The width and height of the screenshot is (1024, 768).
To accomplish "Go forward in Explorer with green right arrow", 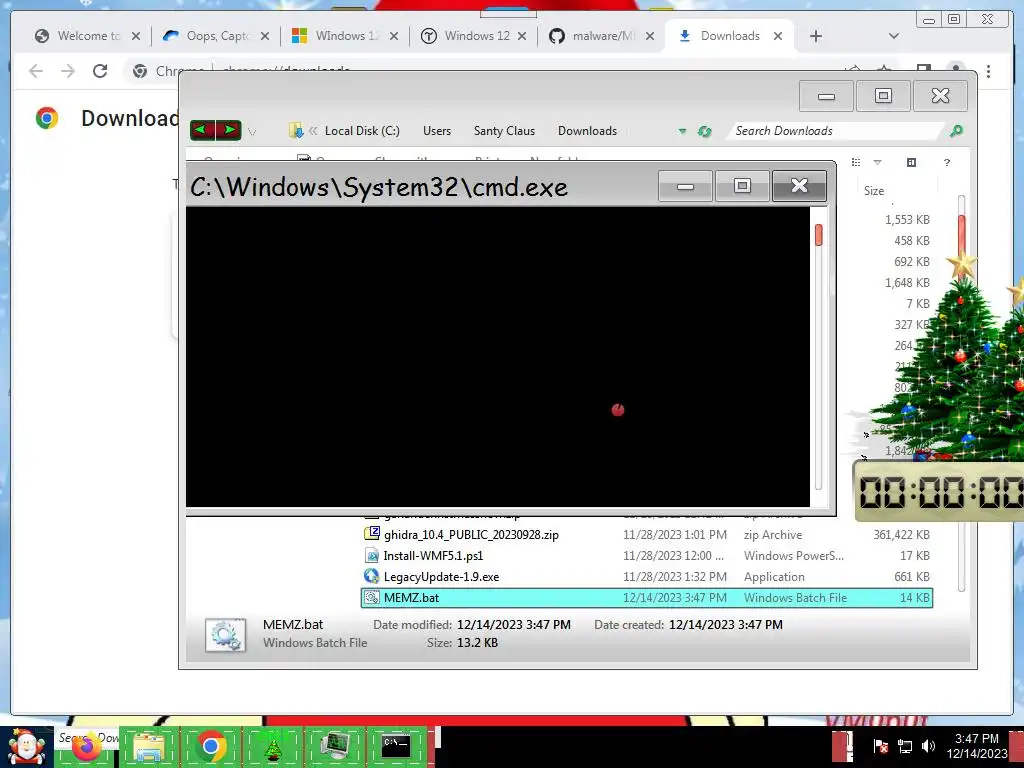I will pyautogui.click(x=229, y=130).
